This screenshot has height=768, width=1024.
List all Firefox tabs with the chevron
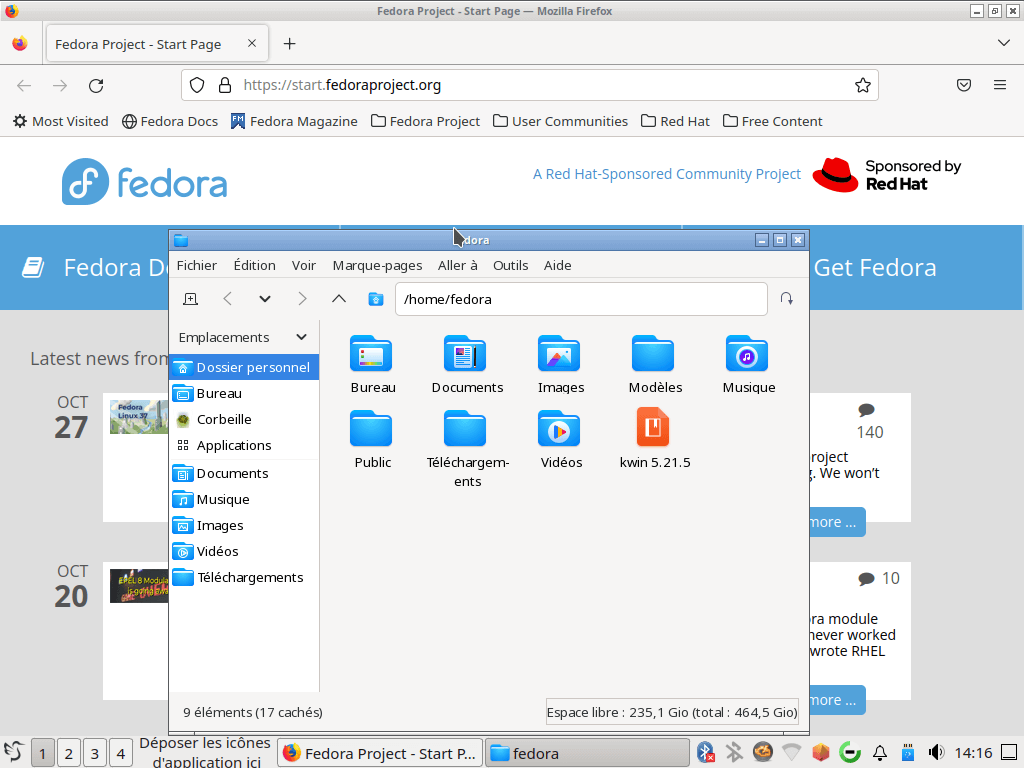click(x=1004, y=43)
